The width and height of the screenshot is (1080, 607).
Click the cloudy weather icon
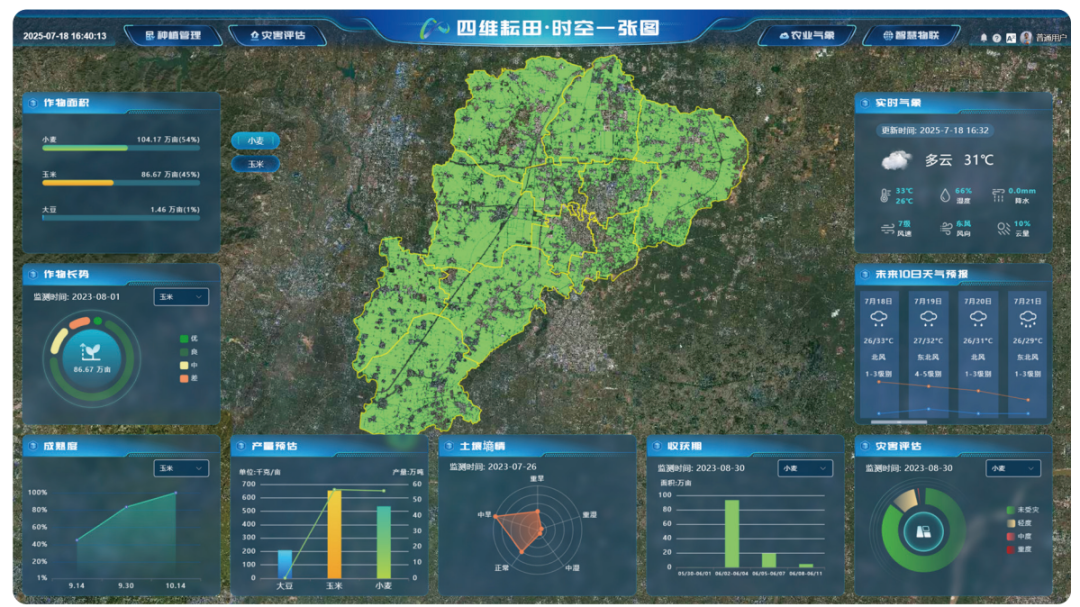pyautogui.click(x=896, y=159)
